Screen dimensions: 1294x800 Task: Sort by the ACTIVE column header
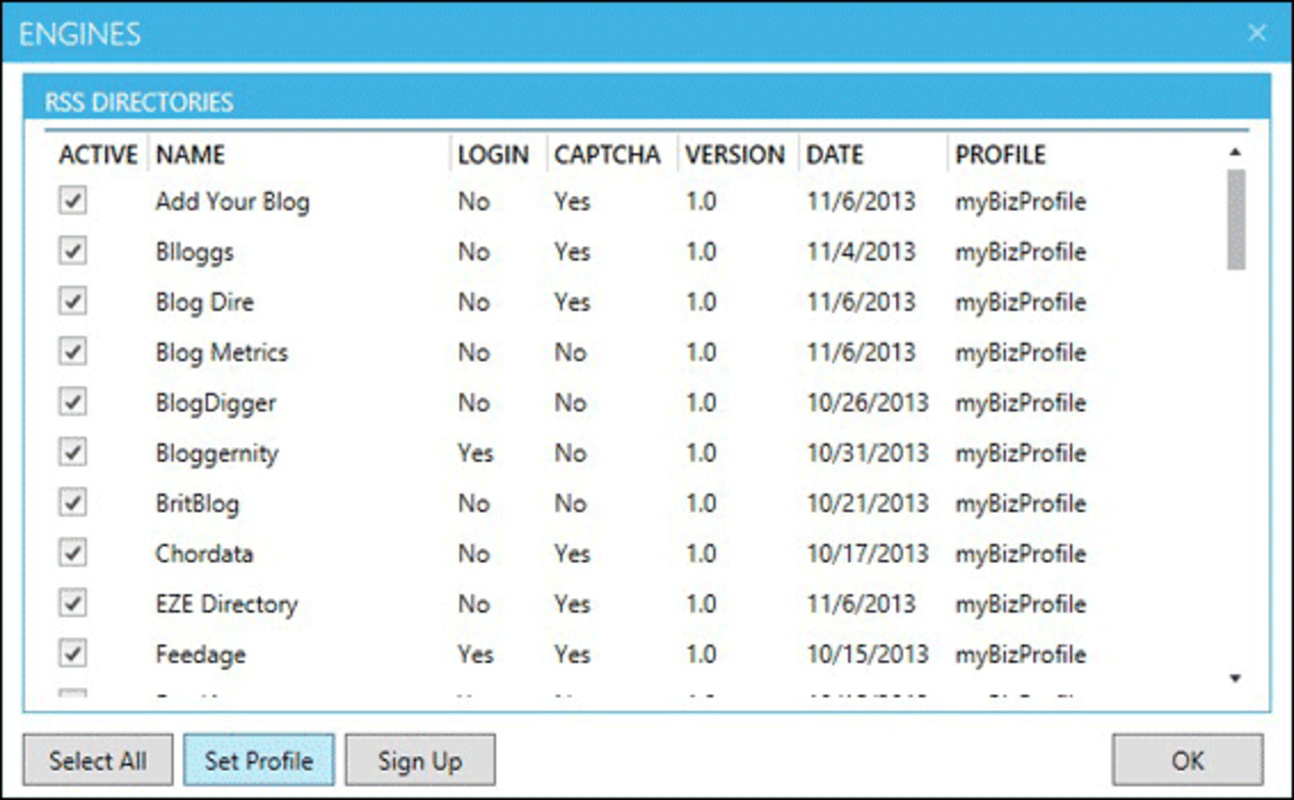point(98,155)
